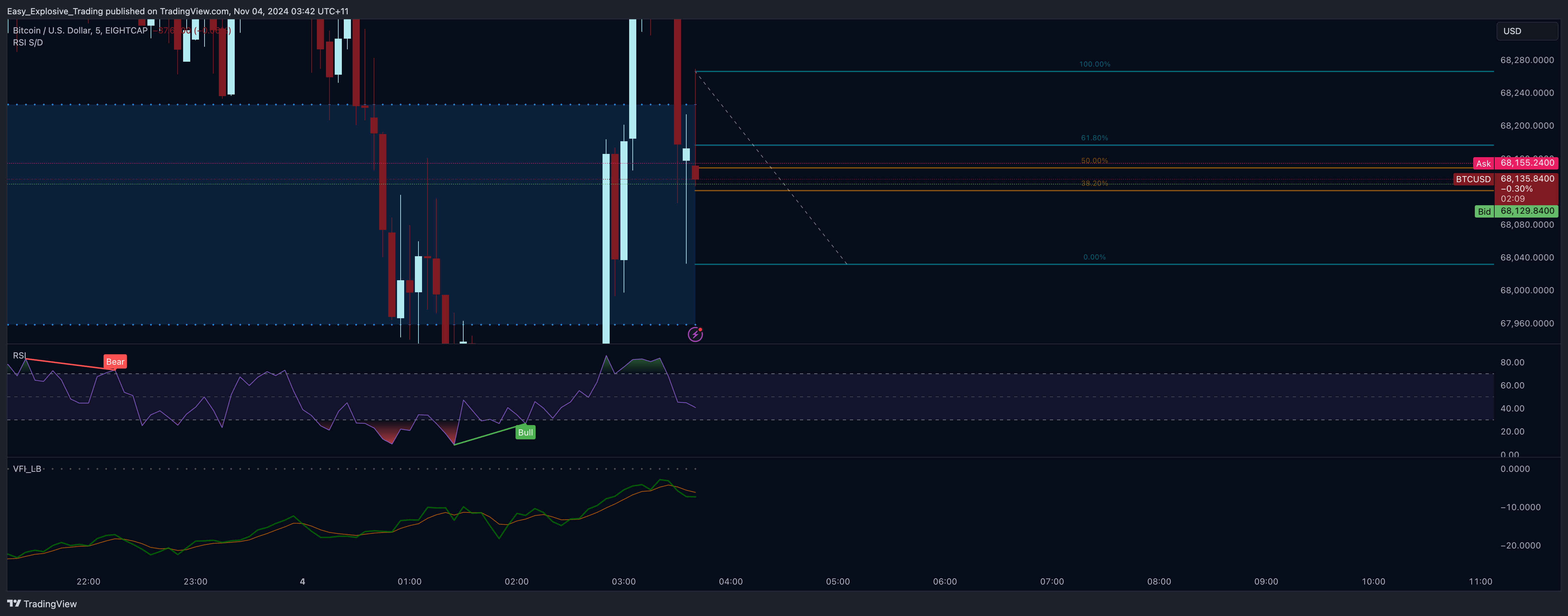
Task: Click the VFI 0.0000 scale value
Action: 1514,469
